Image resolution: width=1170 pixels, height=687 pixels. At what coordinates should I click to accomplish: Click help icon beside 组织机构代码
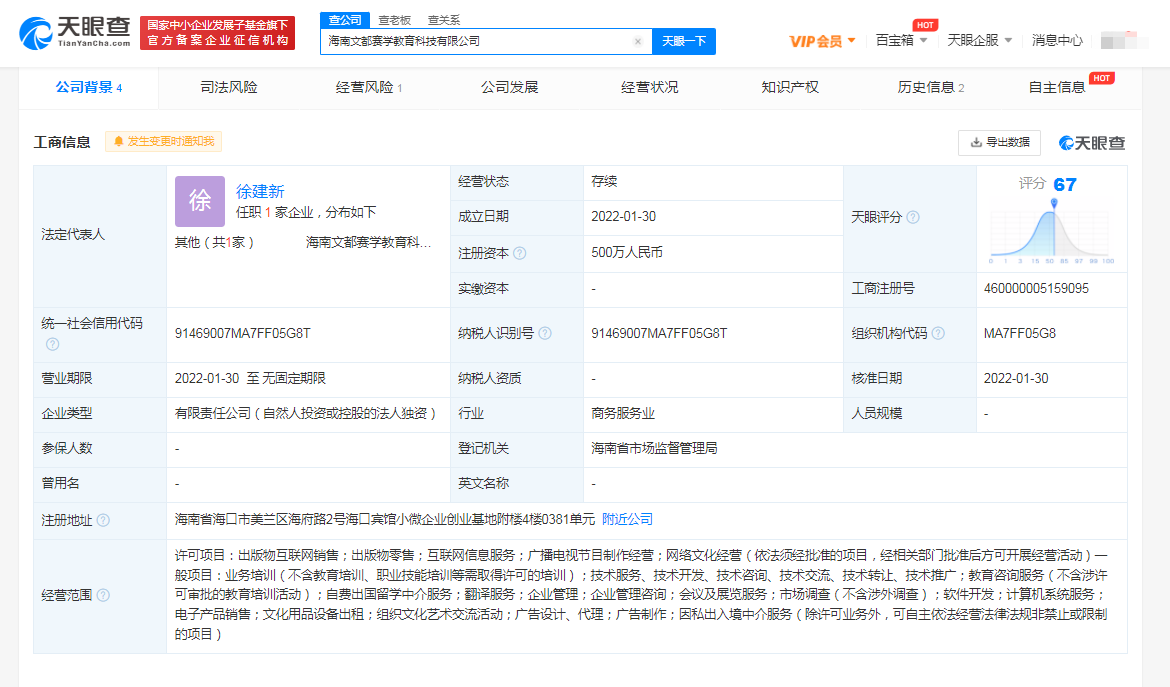point(938,334)
